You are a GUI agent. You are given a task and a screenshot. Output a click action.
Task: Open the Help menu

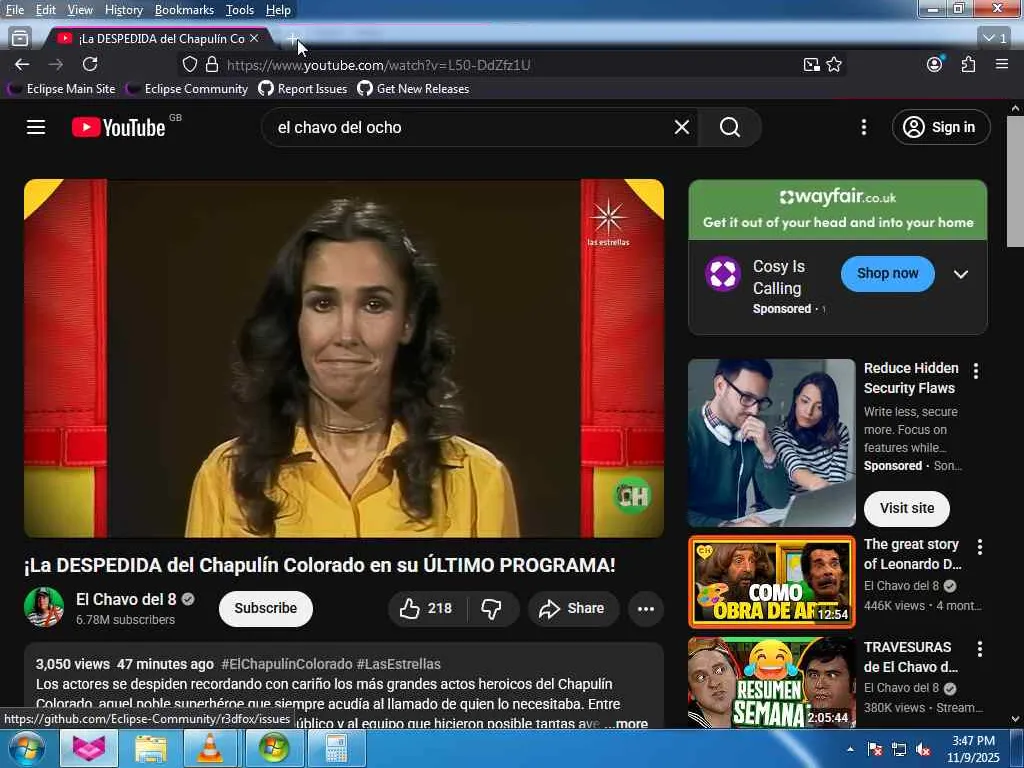(x=278, y=10)
